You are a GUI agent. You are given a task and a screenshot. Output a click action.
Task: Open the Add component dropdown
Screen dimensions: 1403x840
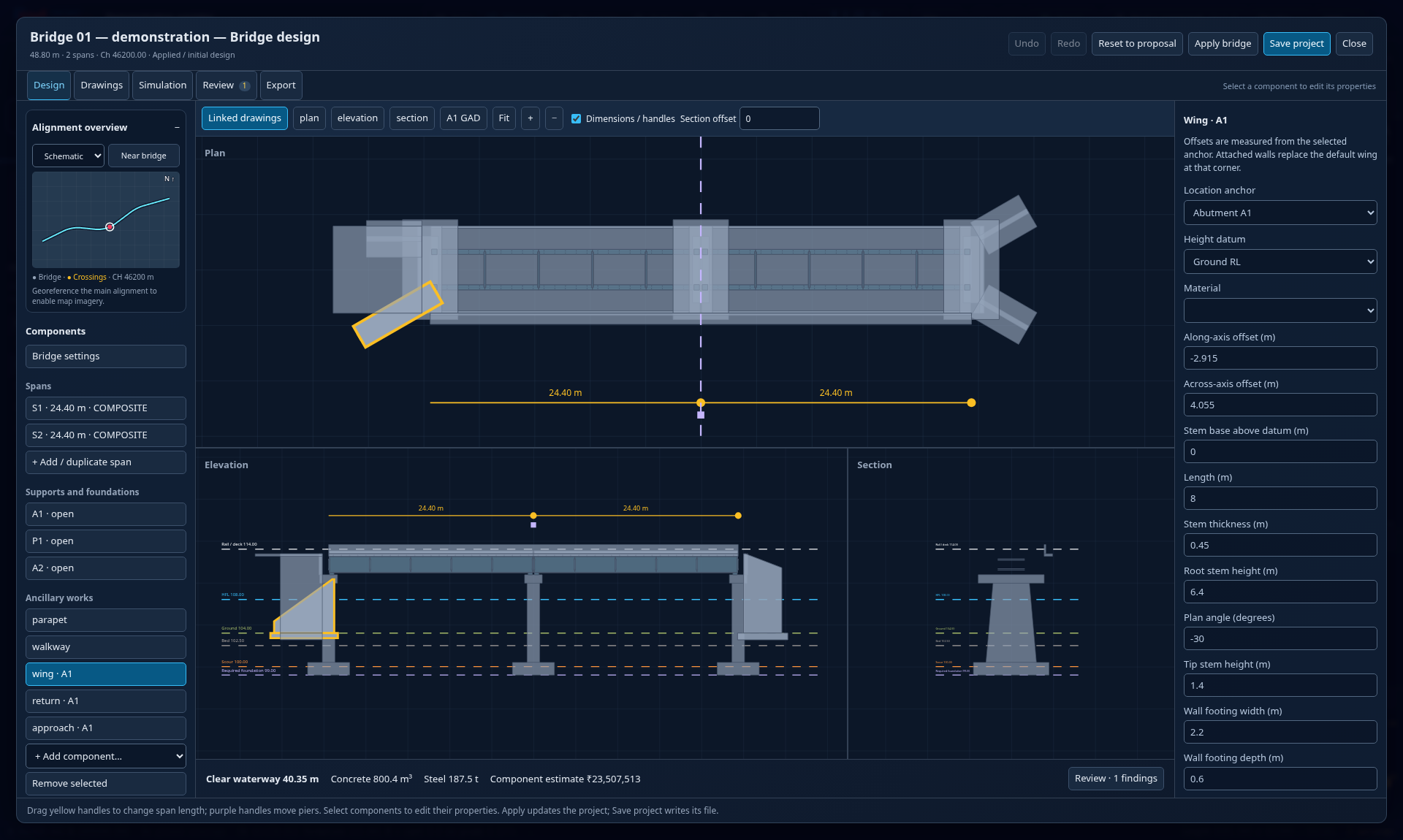coord(106,756)
